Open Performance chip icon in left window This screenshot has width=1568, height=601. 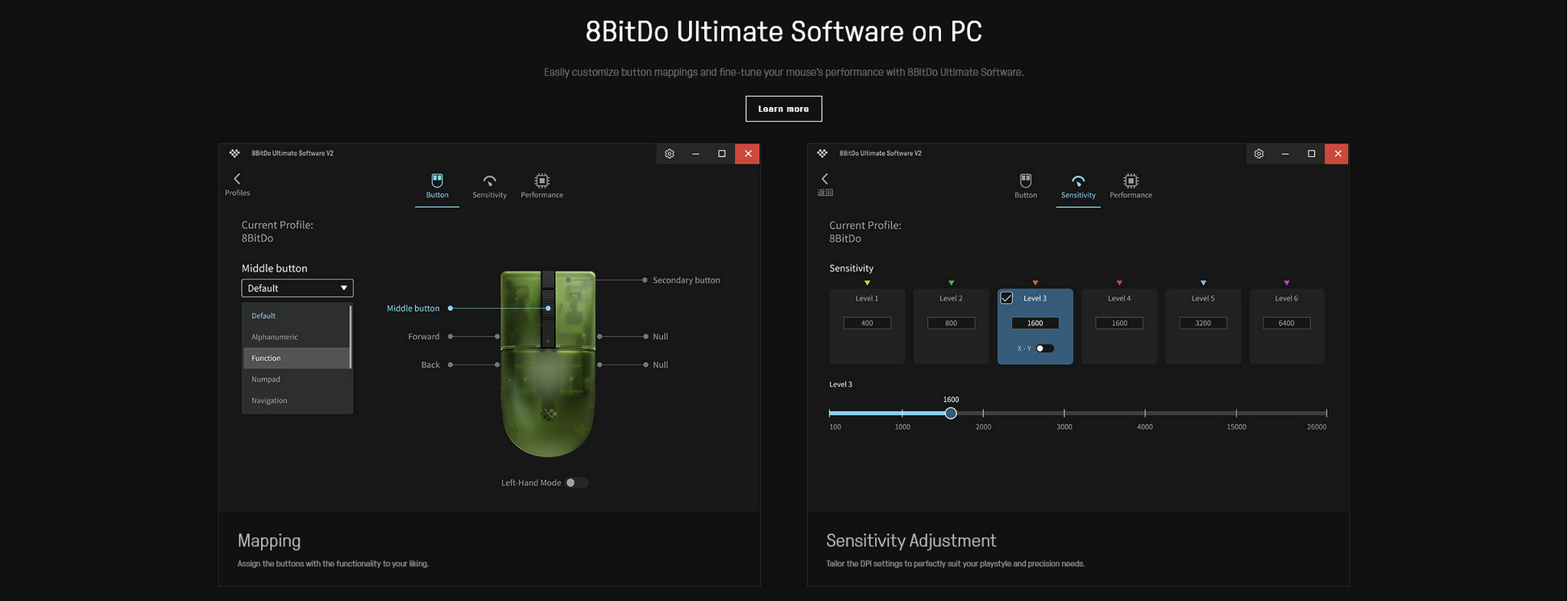click(x=541, y=180)
